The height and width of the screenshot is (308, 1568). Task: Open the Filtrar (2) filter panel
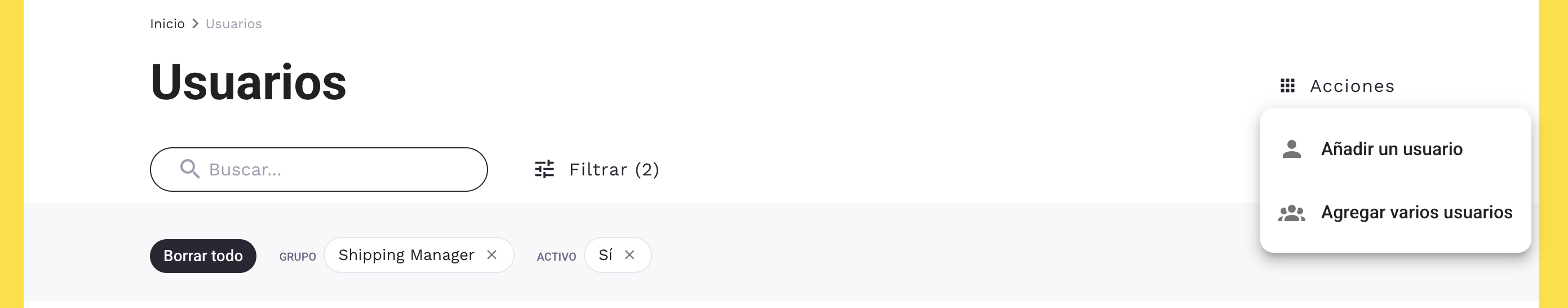[614, 169]
